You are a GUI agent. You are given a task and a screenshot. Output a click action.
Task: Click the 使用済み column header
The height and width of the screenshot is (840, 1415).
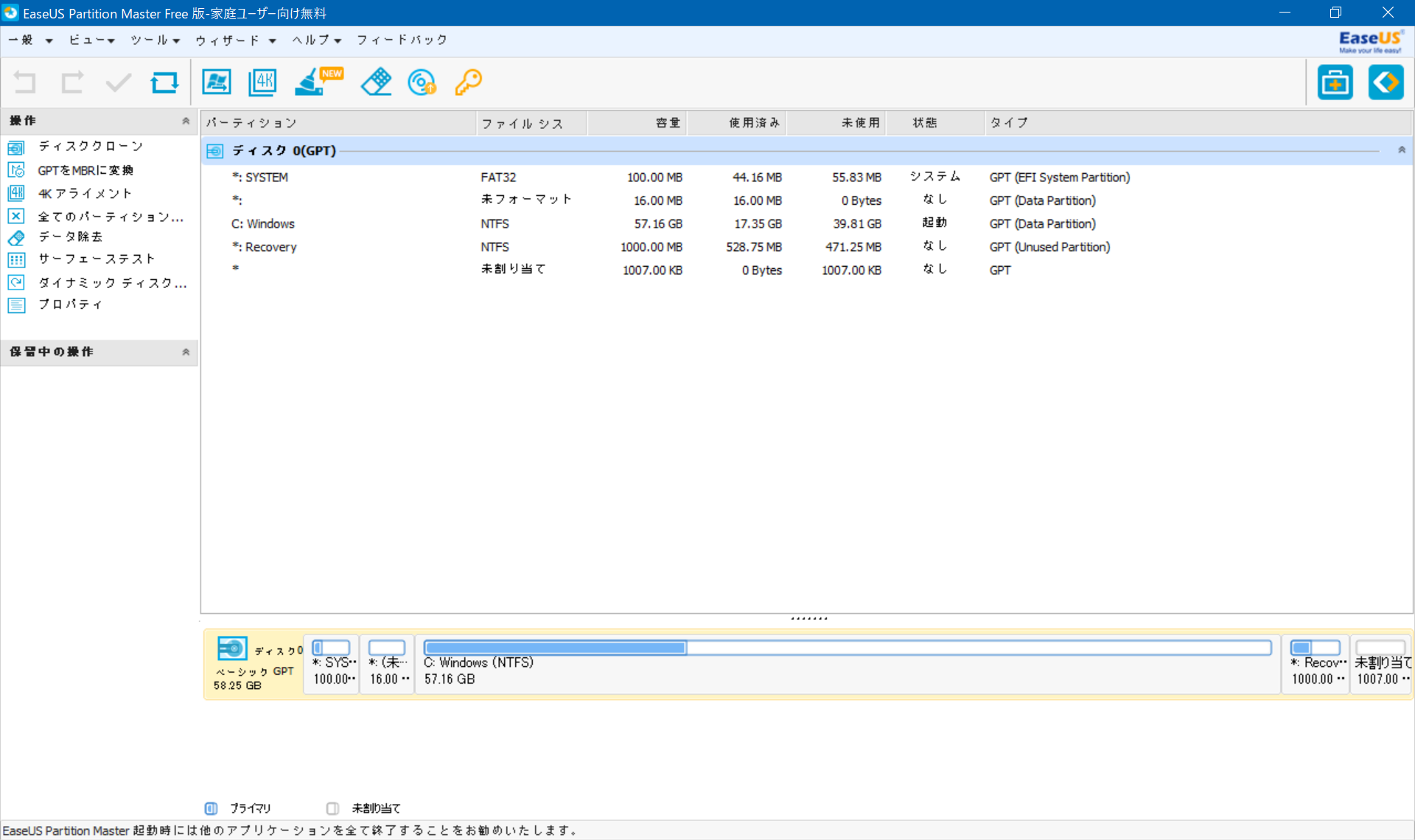(x=737, y=123)
